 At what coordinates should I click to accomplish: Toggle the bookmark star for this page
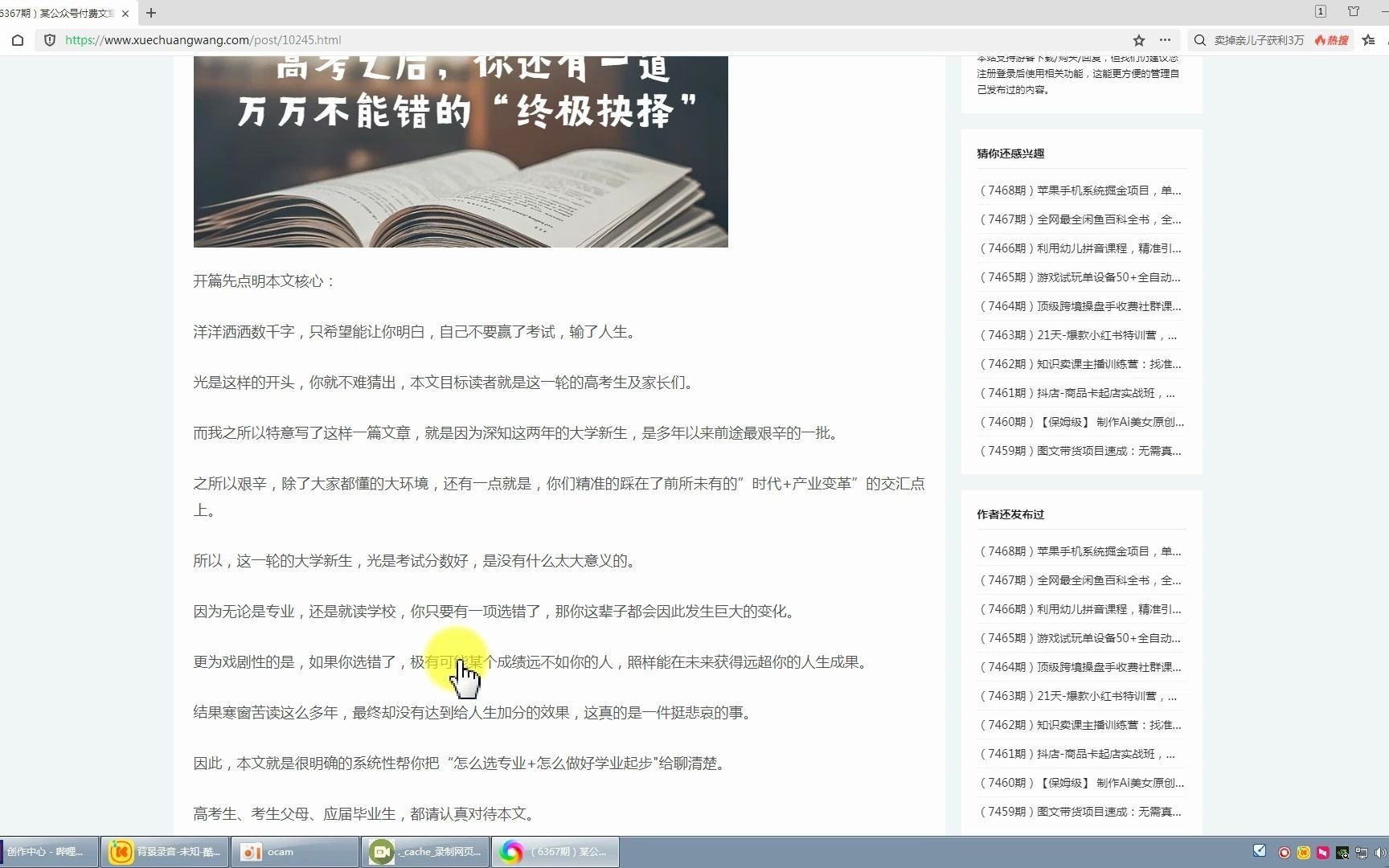pos(1137,39)
